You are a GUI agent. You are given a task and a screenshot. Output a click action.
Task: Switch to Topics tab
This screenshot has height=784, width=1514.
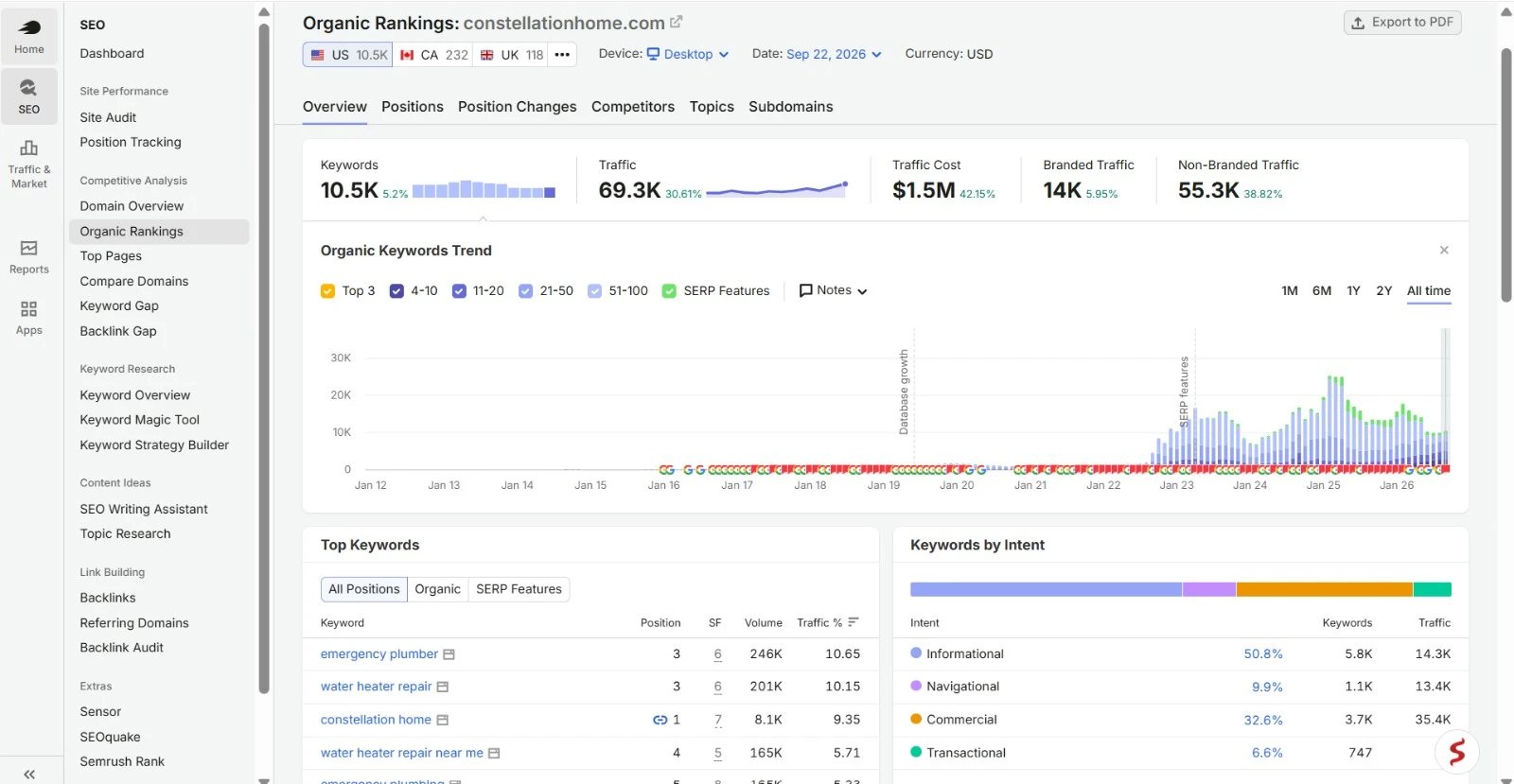point(712,107)
